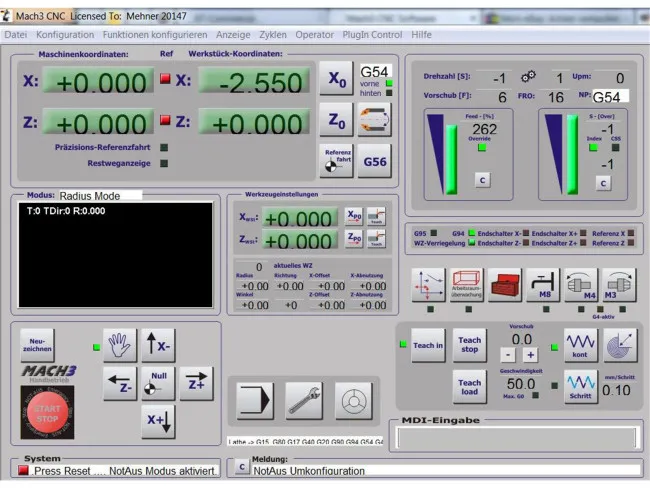Open the Datei menu

[16, 35]
